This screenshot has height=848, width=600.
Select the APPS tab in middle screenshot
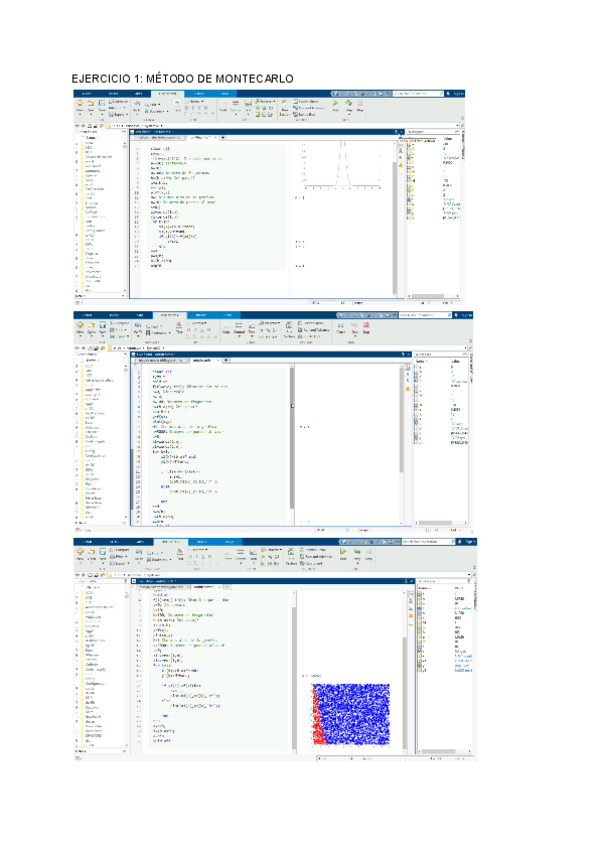coord(140,315)
